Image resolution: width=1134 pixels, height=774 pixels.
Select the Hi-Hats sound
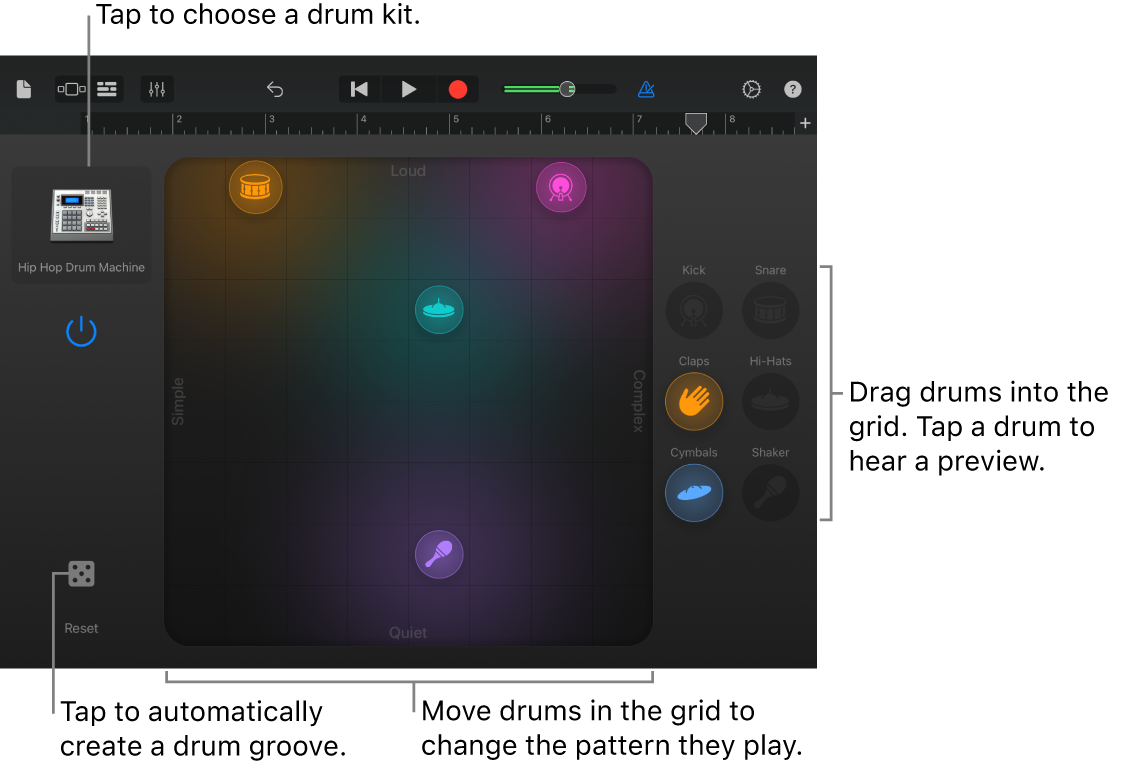770,401
